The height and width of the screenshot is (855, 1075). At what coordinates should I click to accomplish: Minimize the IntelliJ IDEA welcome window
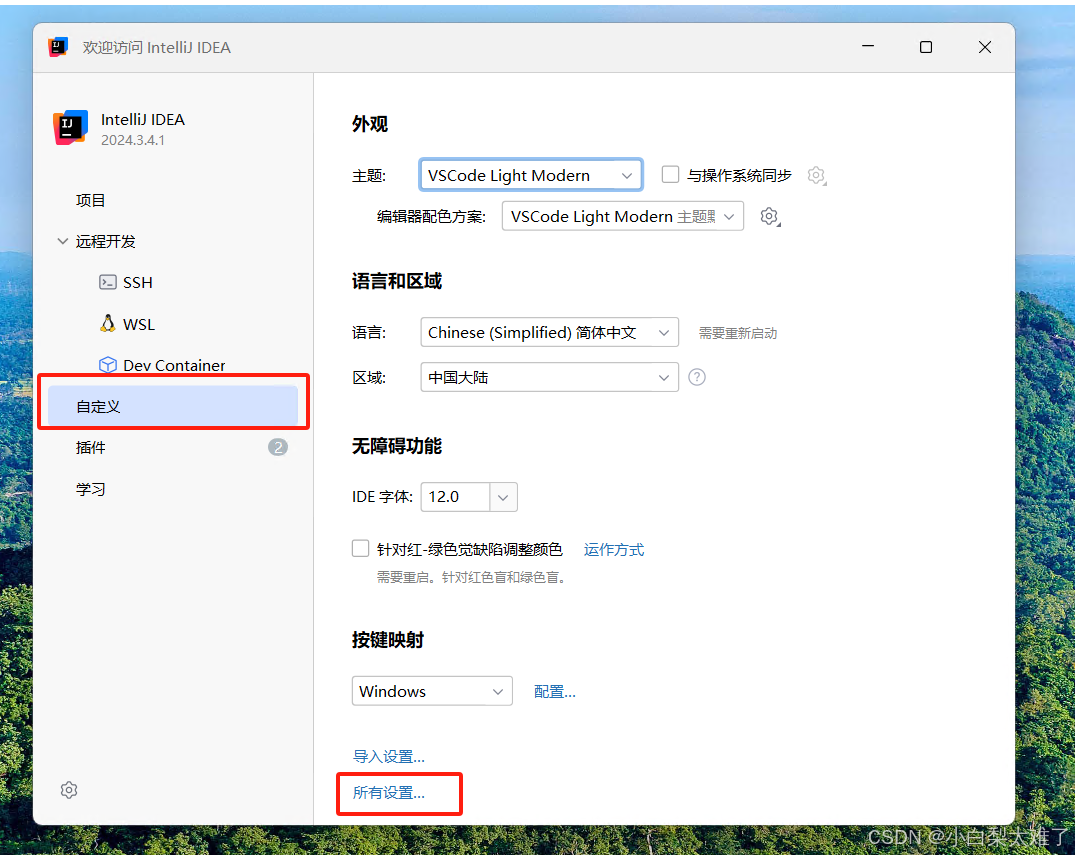[x=868, y=47]
